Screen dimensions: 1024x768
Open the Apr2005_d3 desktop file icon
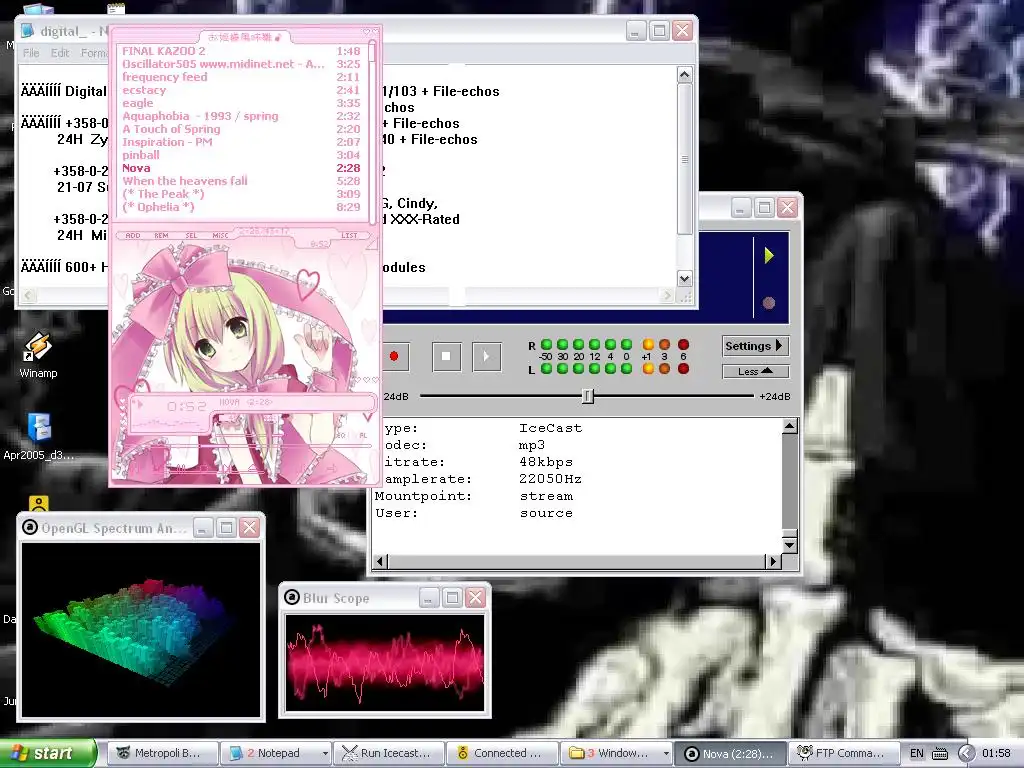(39, 436)
